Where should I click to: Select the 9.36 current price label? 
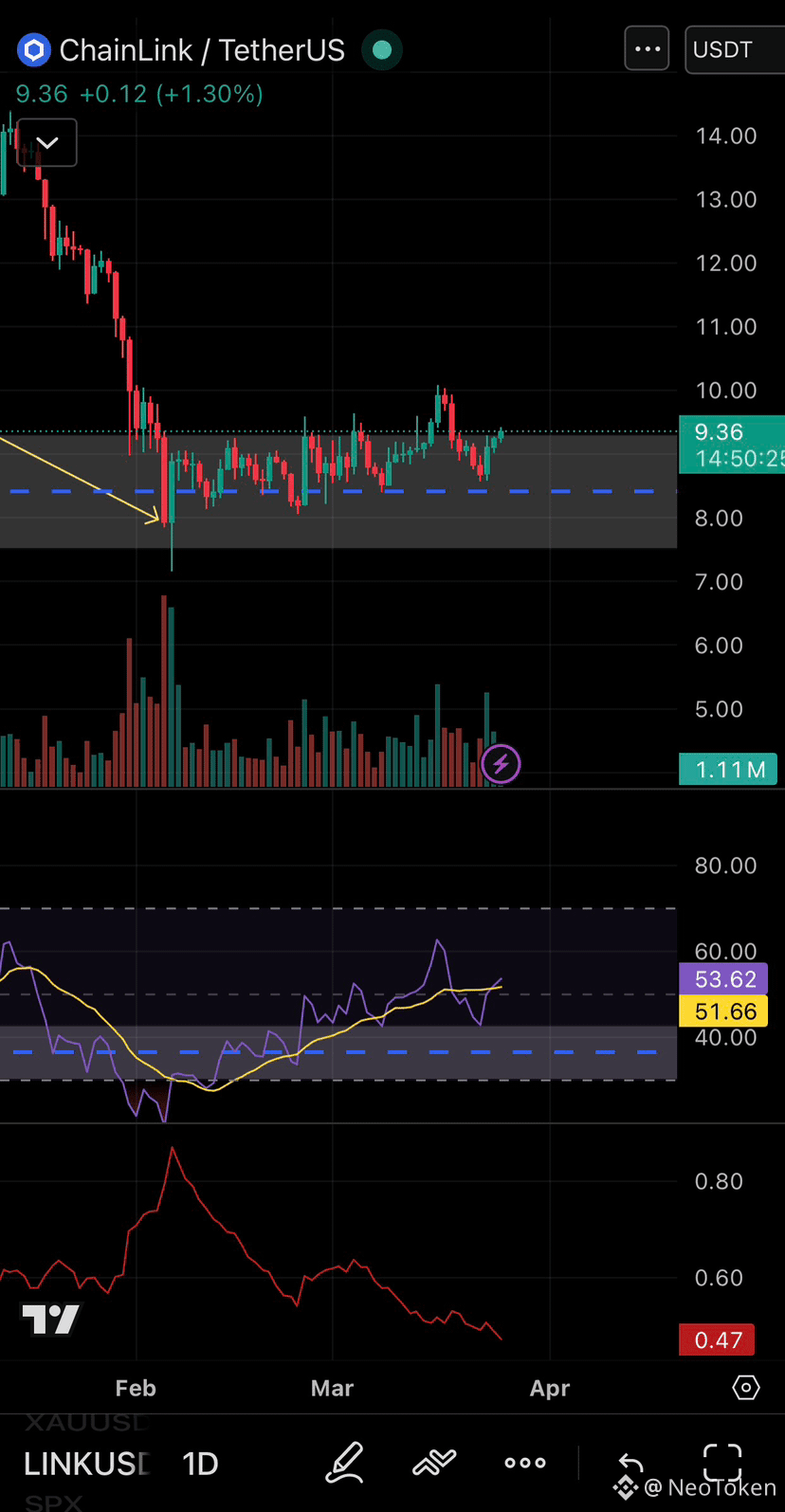pyautogui.click(x=732, y=432)
